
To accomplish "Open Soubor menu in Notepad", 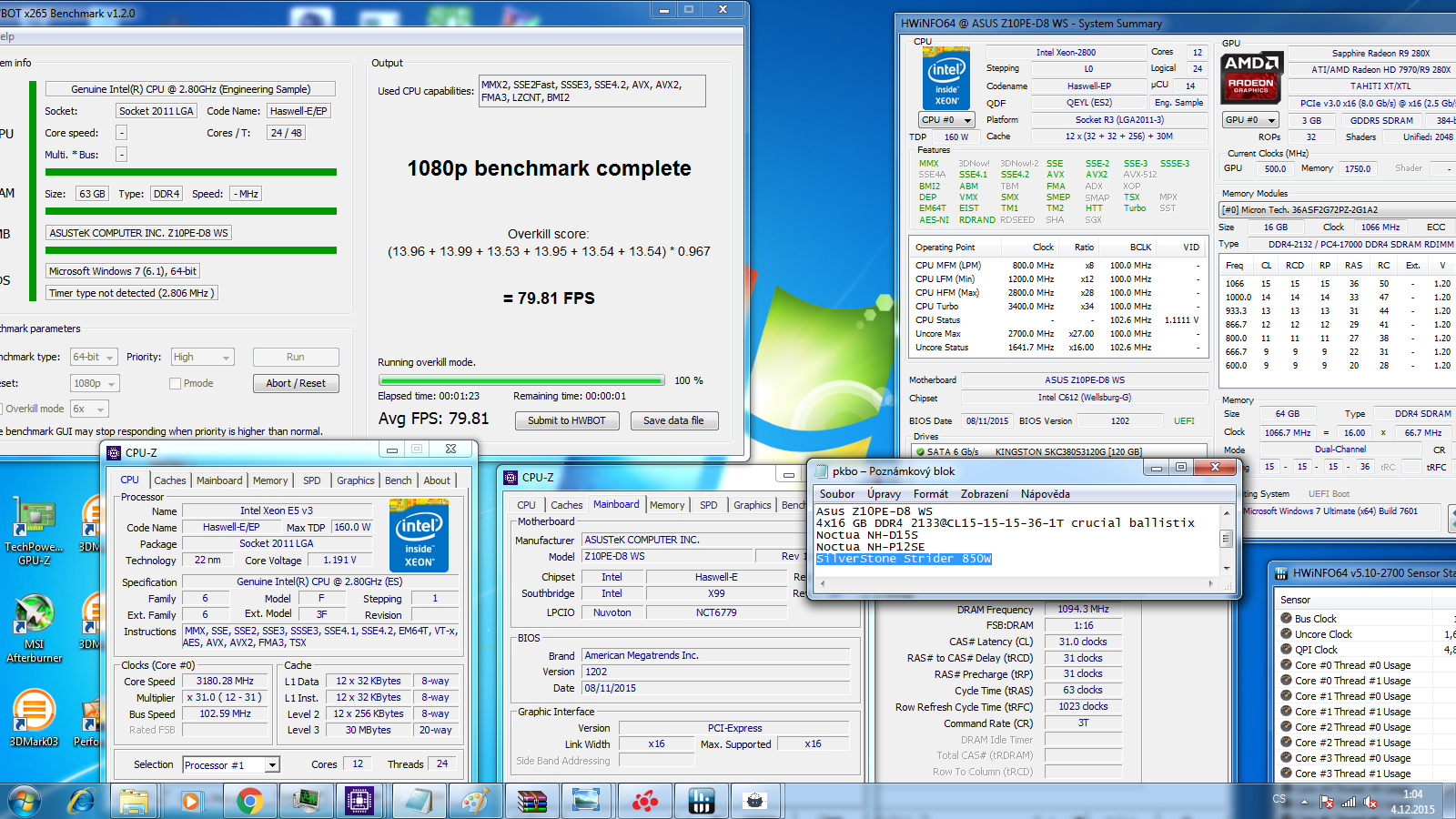I will 836,494.
